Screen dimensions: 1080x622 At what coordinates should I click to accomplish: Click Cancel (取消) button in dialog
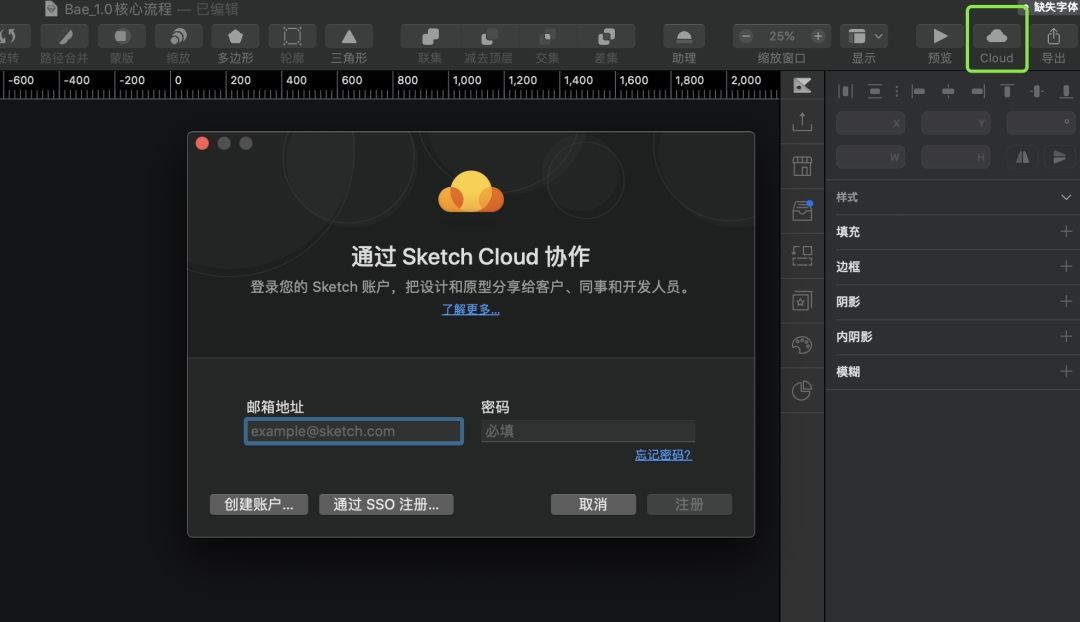[x=593, y=504]
